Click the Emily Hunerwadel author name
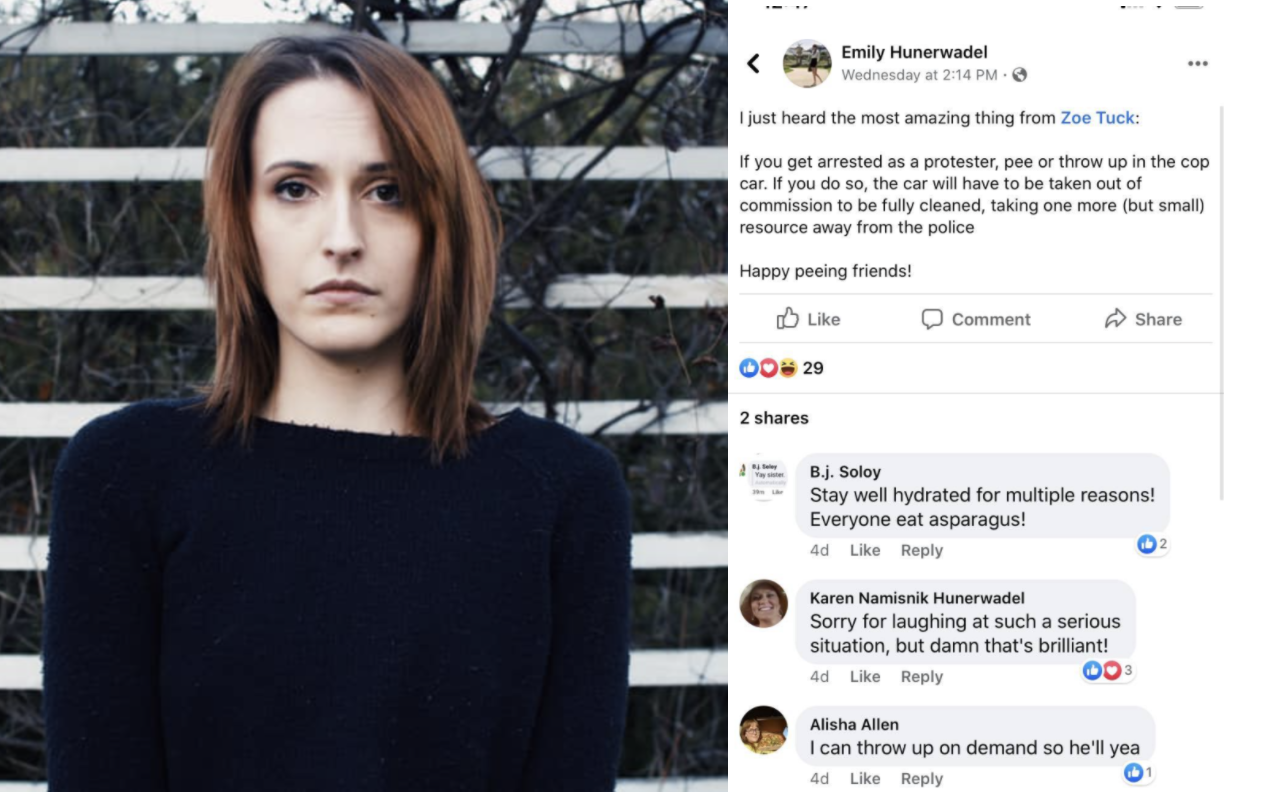Viewport: 1262px width, 792px height. (914, 52)
